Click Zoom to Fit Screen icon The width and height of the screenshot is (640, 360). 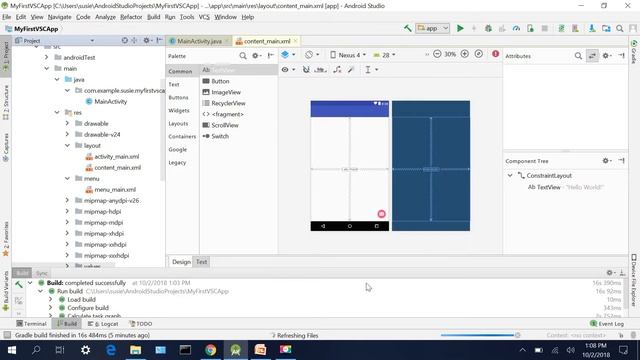pyautogui.click(x=478, y=54)
